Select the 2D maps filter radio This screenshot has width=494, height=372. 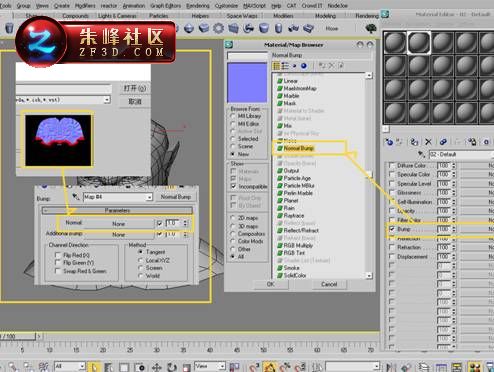[233, 218]
